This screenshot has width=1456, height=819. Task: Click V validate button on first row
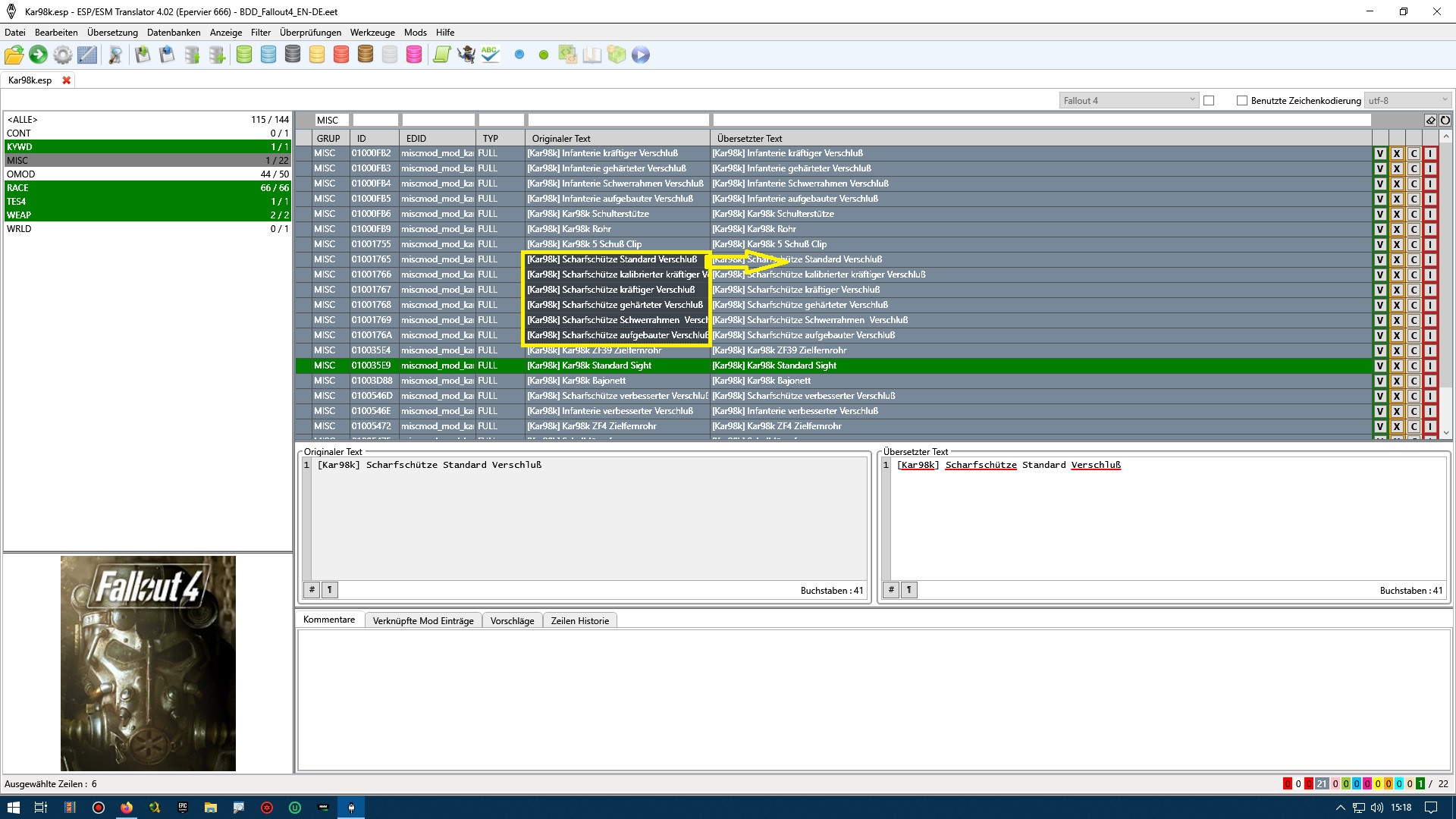pyautogui.click(x=1380, y=153)
